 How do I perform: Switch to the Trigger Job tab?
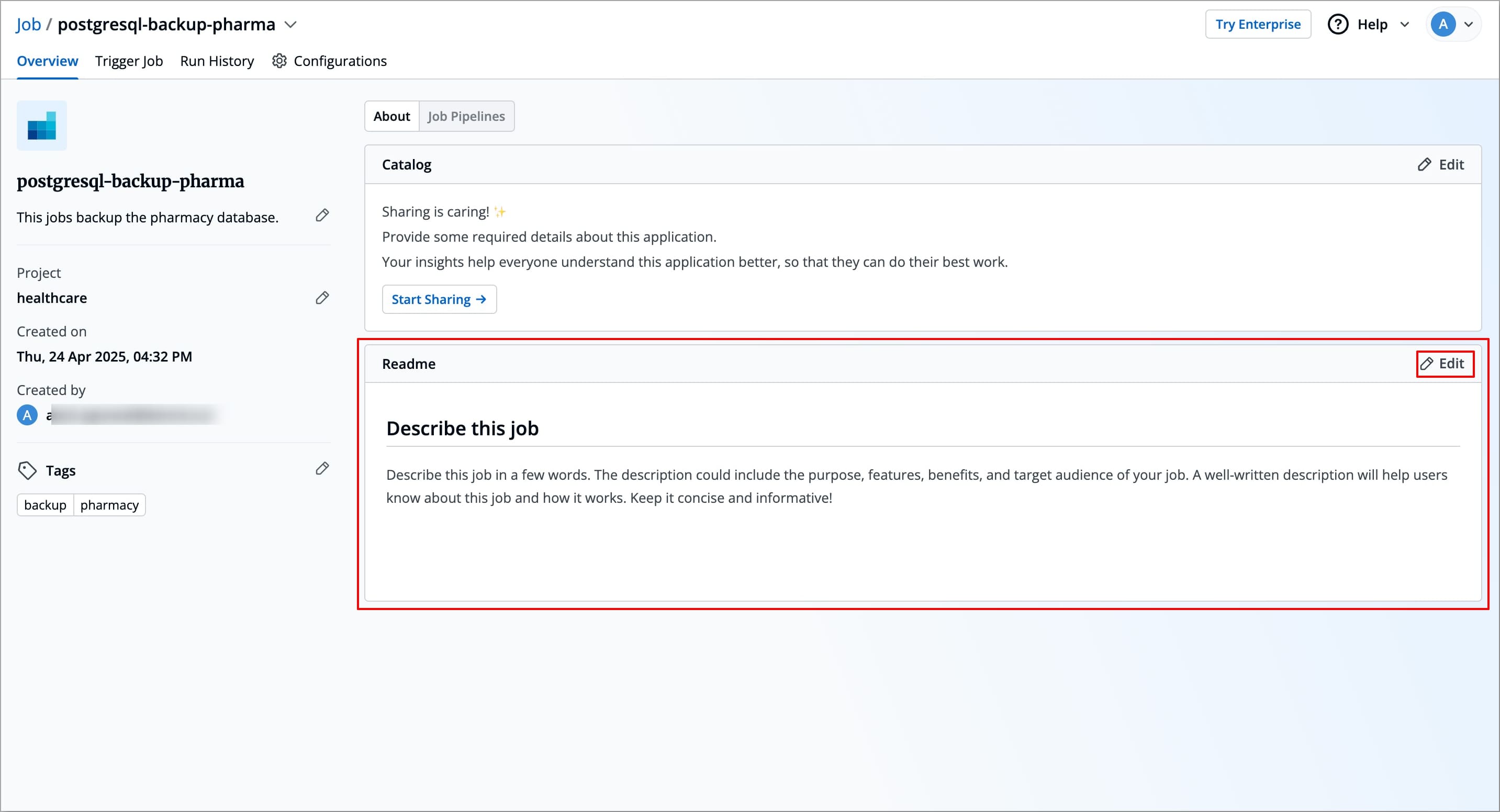pyautogui.click(x=129, y=61)
